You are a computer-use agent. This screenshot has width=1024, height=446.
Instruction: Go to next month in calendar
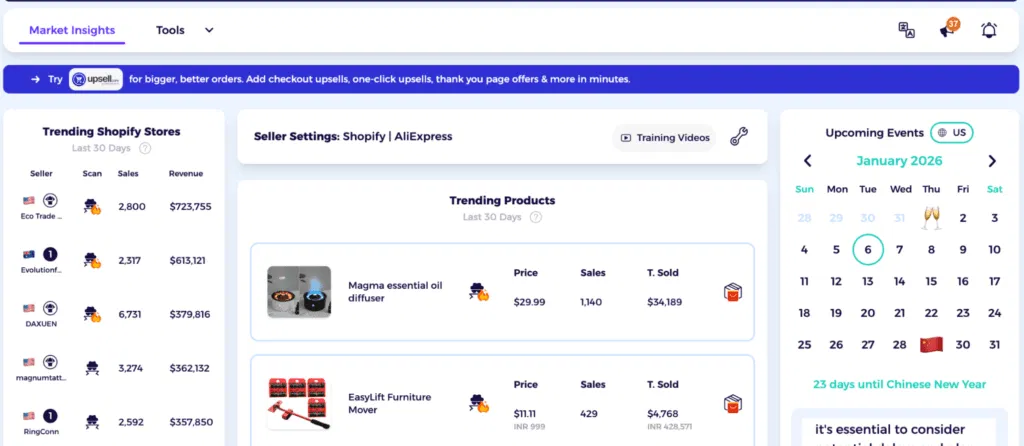[992, 161]
